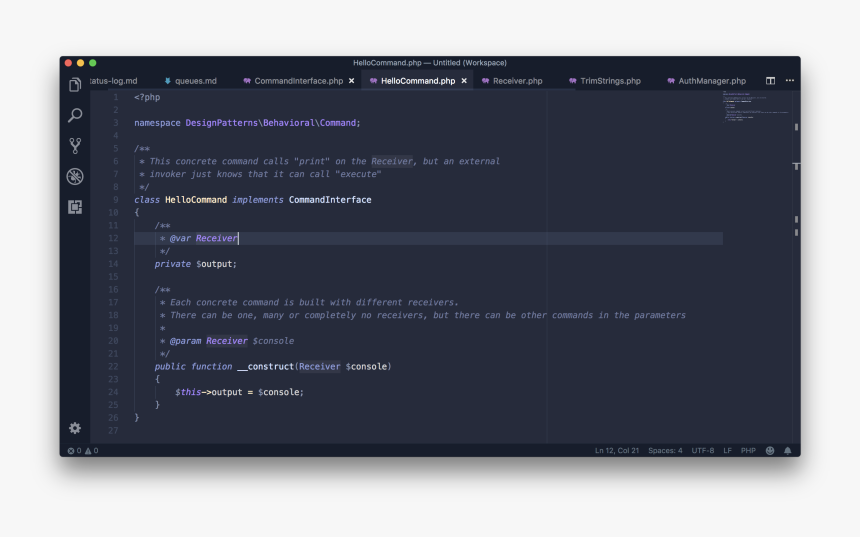The height and width of the screenshot is (537, 860).
Task: Open the Explorer files view
Action: pos(75,86)
